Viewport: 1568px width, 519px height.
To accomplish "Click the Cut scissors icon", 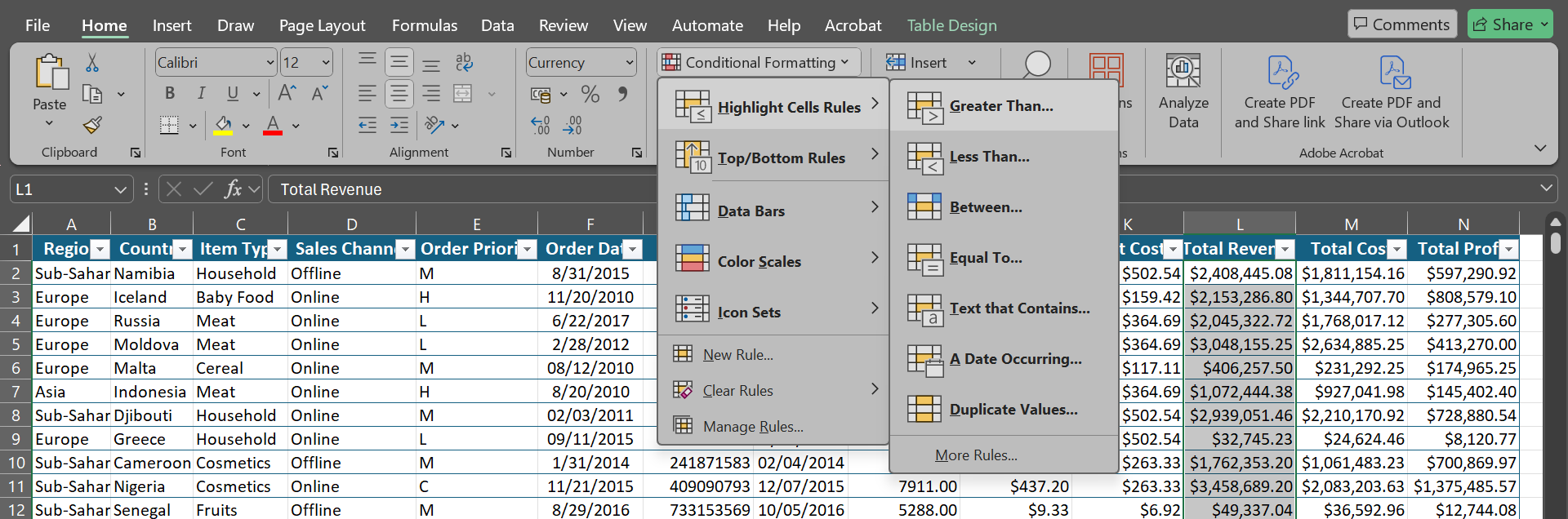I will [92, 63].
